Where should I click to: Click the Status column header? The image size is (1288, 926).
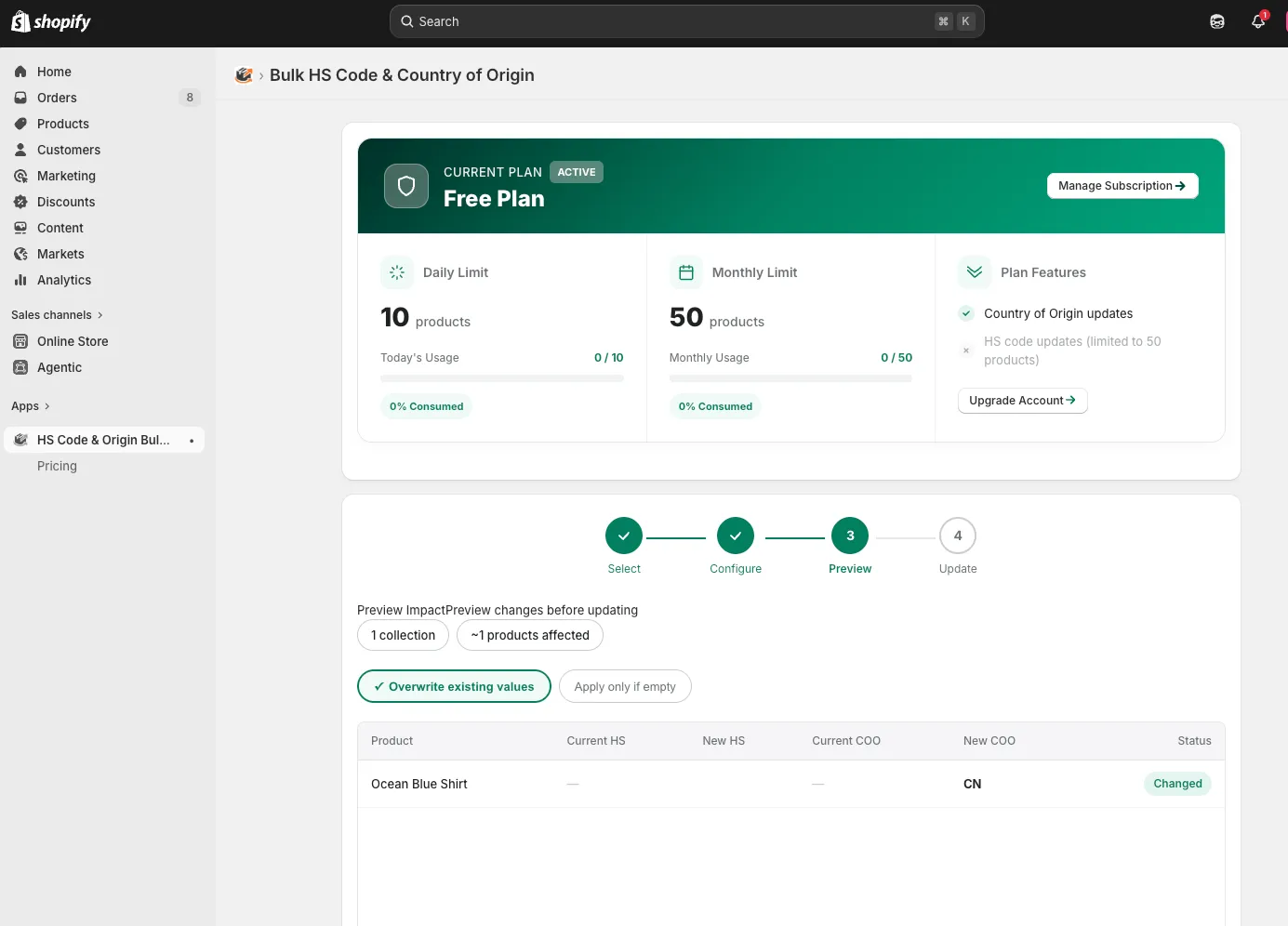pyautogui.click(x=1194, y=741)
